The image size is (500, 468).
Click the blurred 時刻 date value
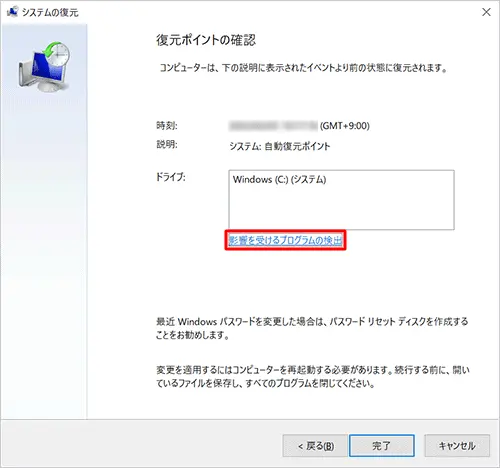(x=273, y=126)
